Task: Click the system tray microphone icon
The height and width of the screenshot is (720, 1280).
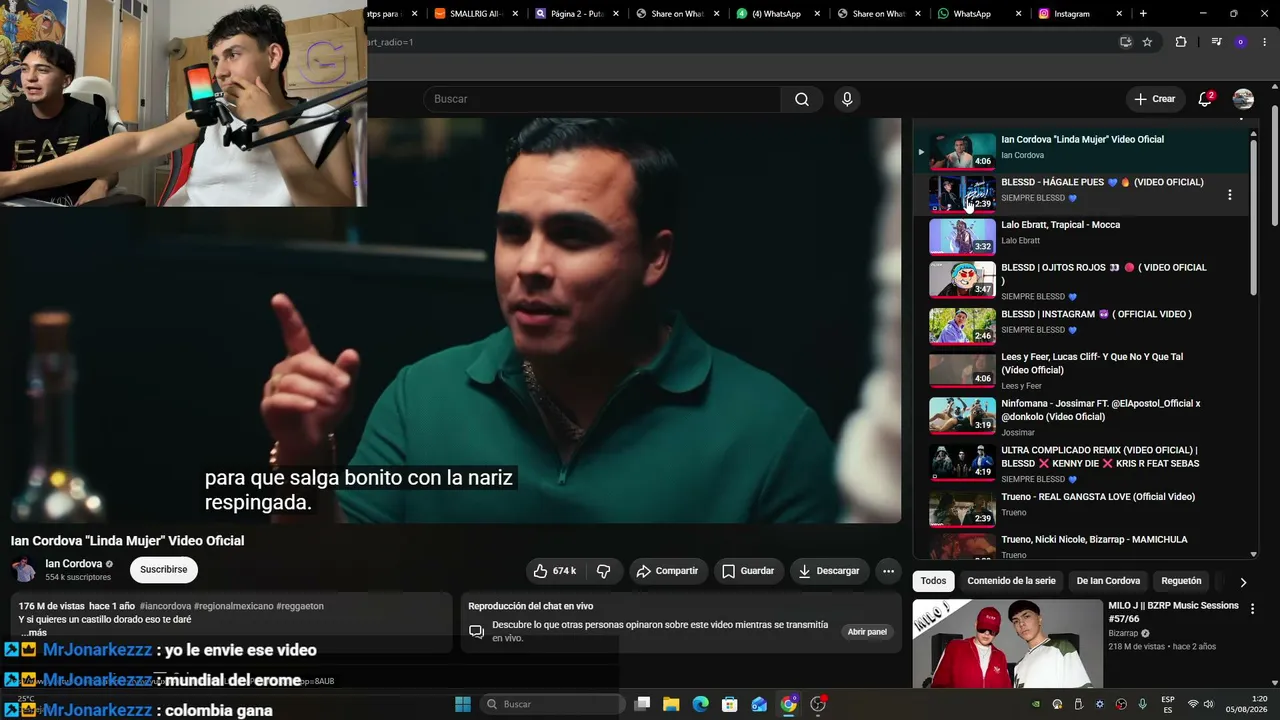Action: [x=1142, y=704]
